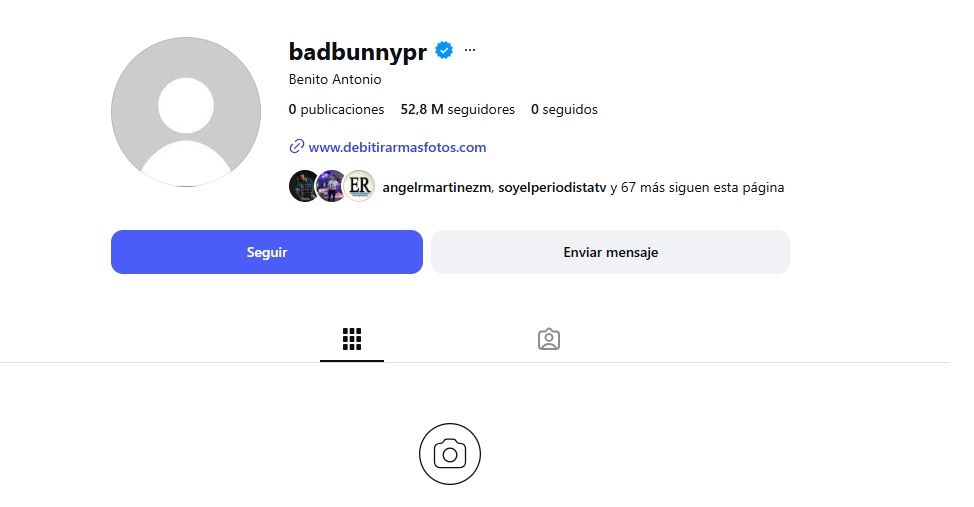Open the three-dot options menu beside badbunnypr
974x507 pixels.
tap(470, 50)
